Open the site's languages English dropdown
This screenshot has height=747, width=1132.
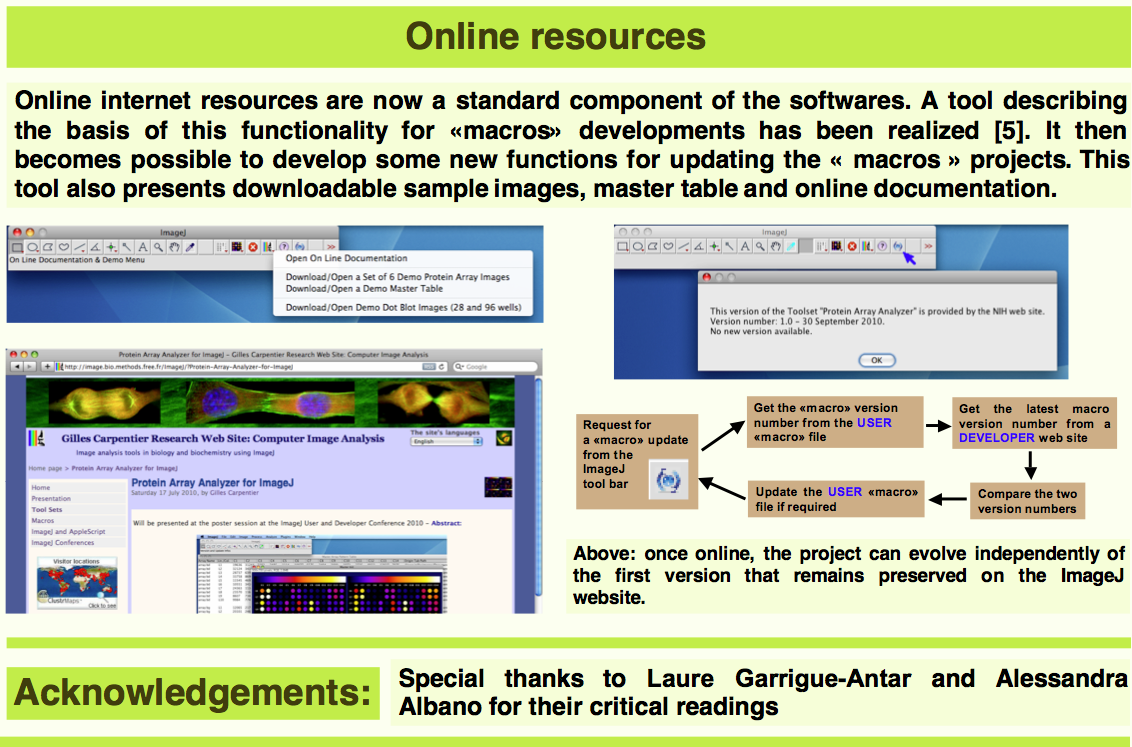click(446, 441)
